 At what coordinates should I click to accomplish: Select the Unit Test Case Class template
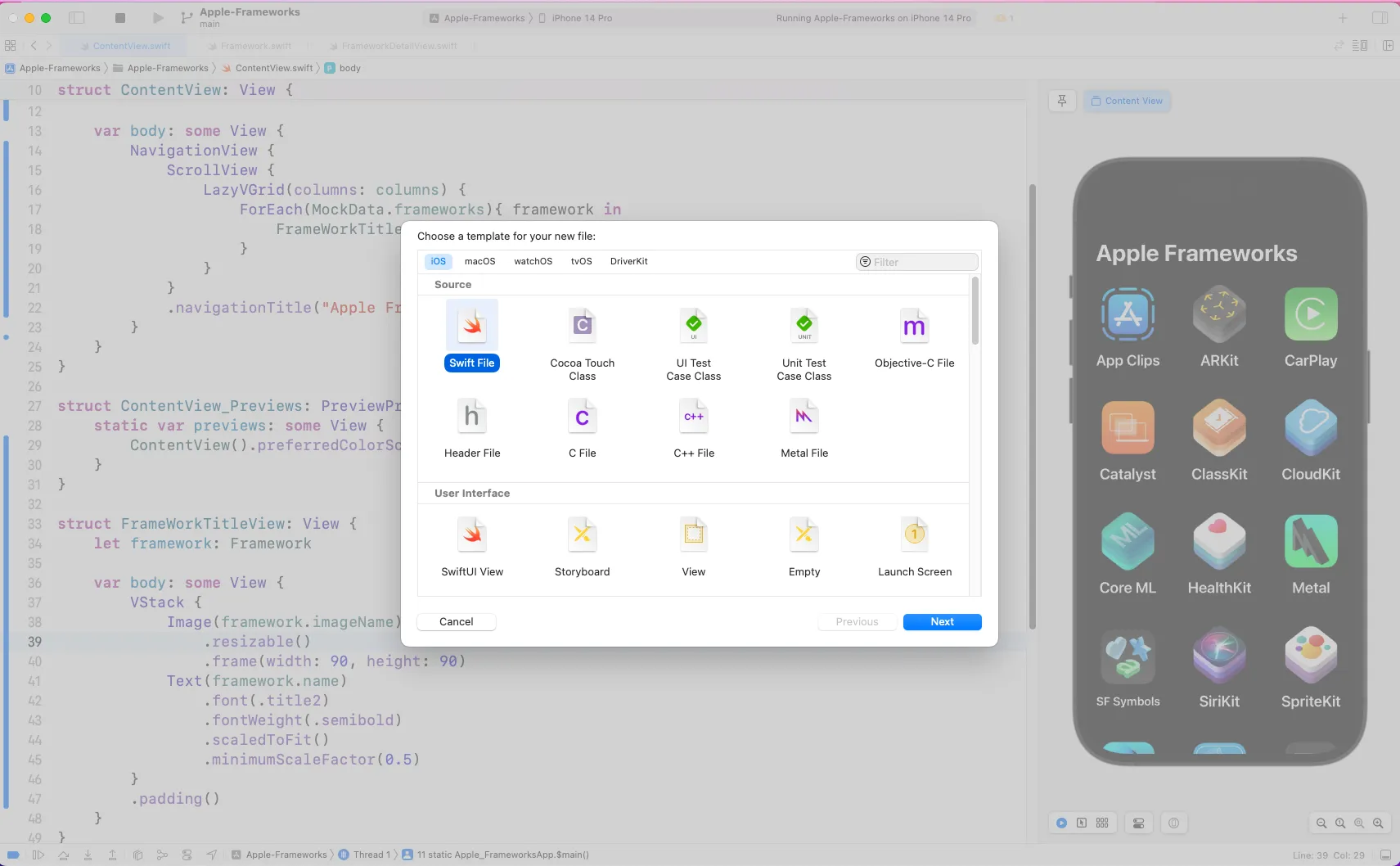[804, 344]
